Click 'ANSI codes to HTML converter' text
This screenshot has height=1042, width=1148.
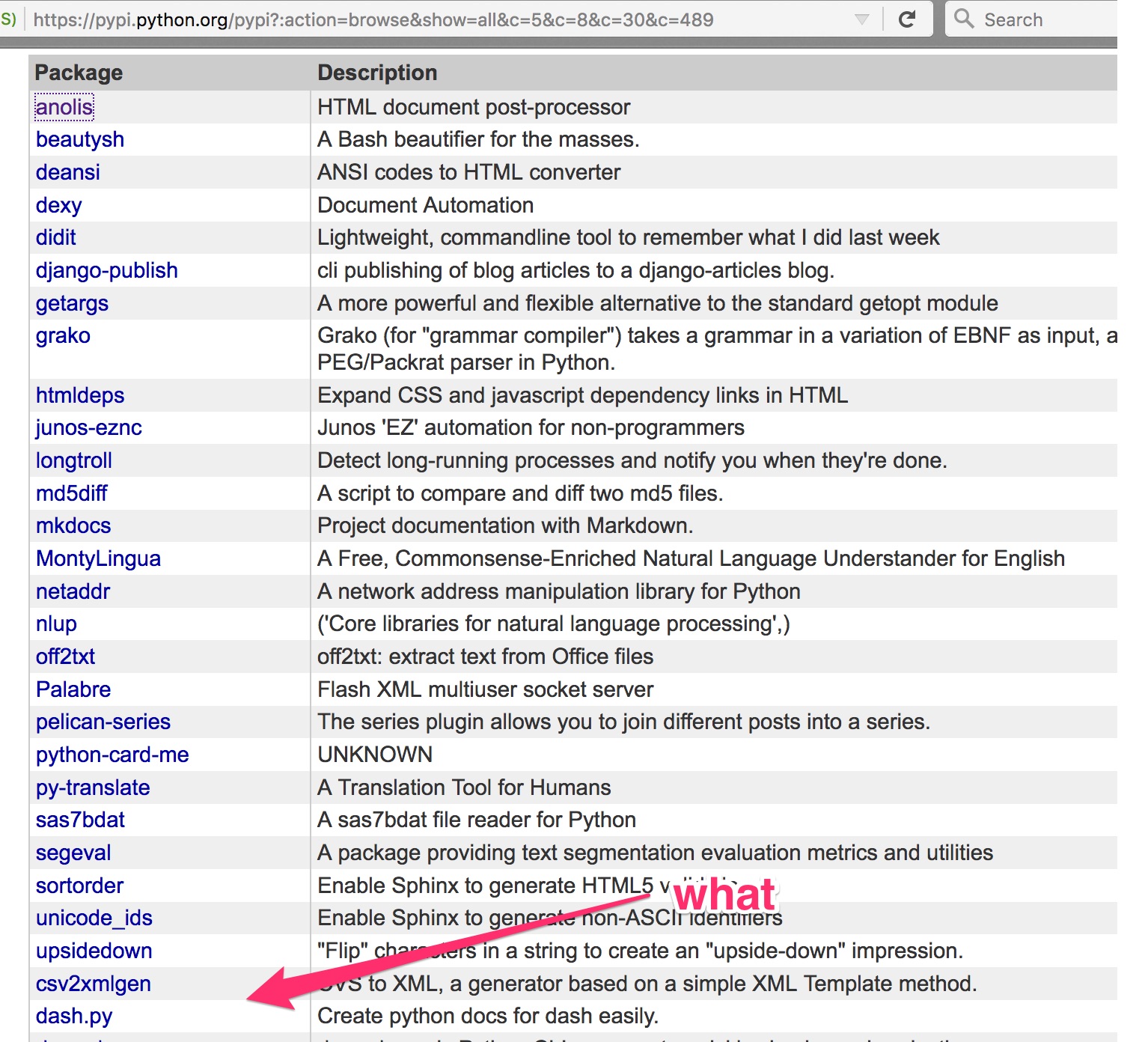click(469, 172)
